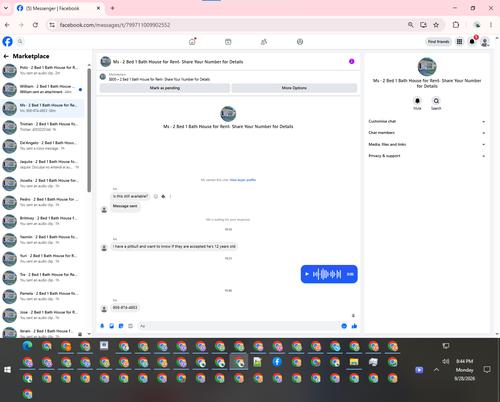Expand the Chat members section

tap(426, 133)
